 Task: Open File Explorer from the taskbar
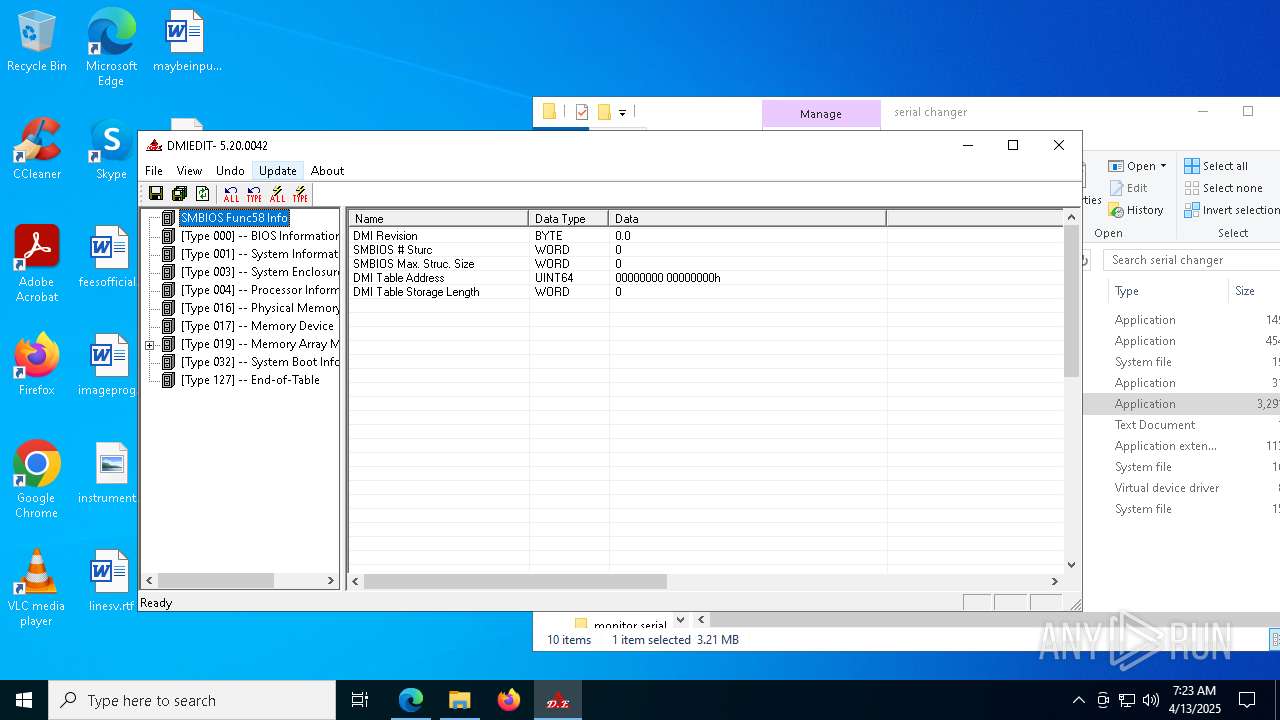pyautogui.click(x=460, y=700)
